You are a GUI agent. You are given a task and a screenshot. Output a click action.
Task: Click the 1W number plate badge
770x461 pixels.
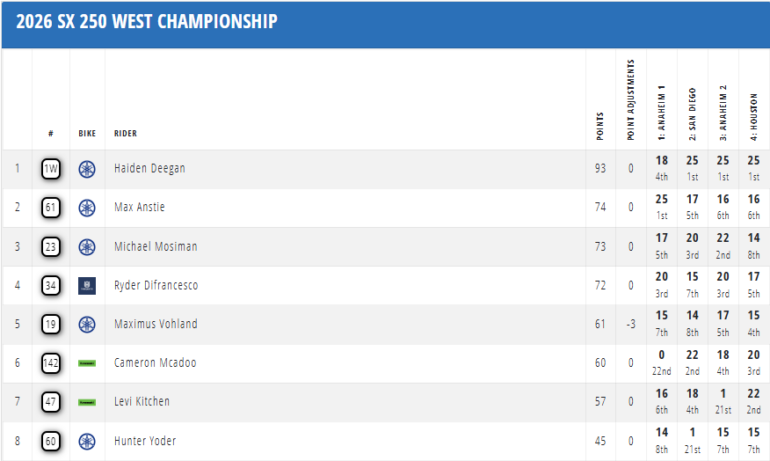pos(51,169)
